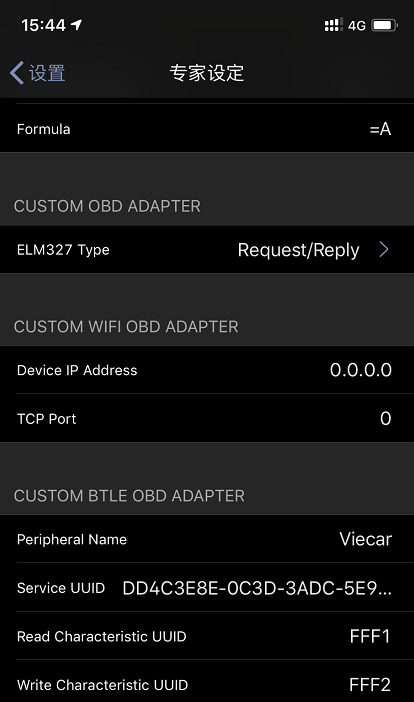Image resolution: width=414 pixels, height=702 pixels.
Task: Open the Request/Reply type selection
Action: 298,250
